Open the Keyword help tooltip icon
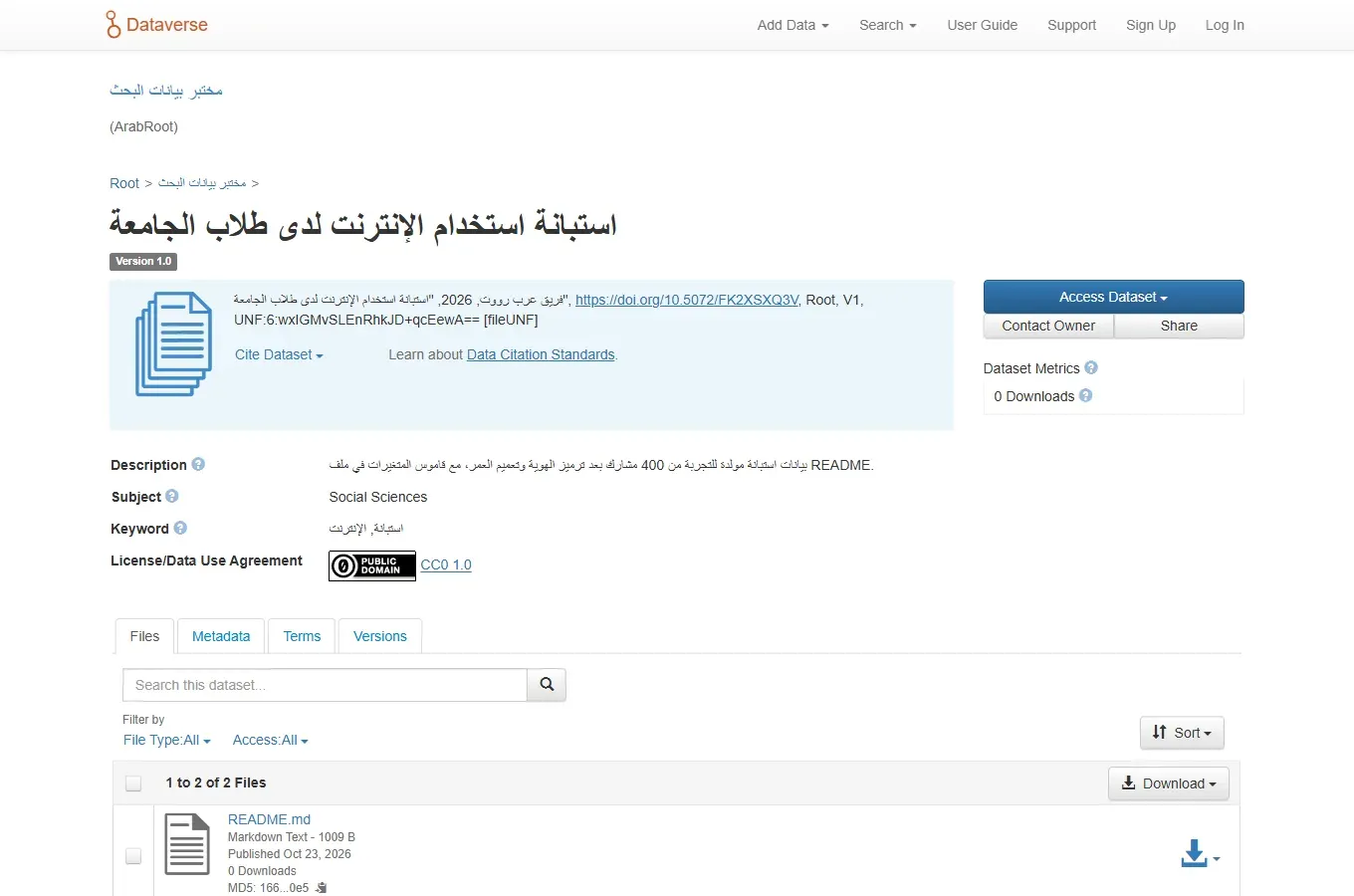The width and height of the screenshot is (1354, 896). (180, 528)
